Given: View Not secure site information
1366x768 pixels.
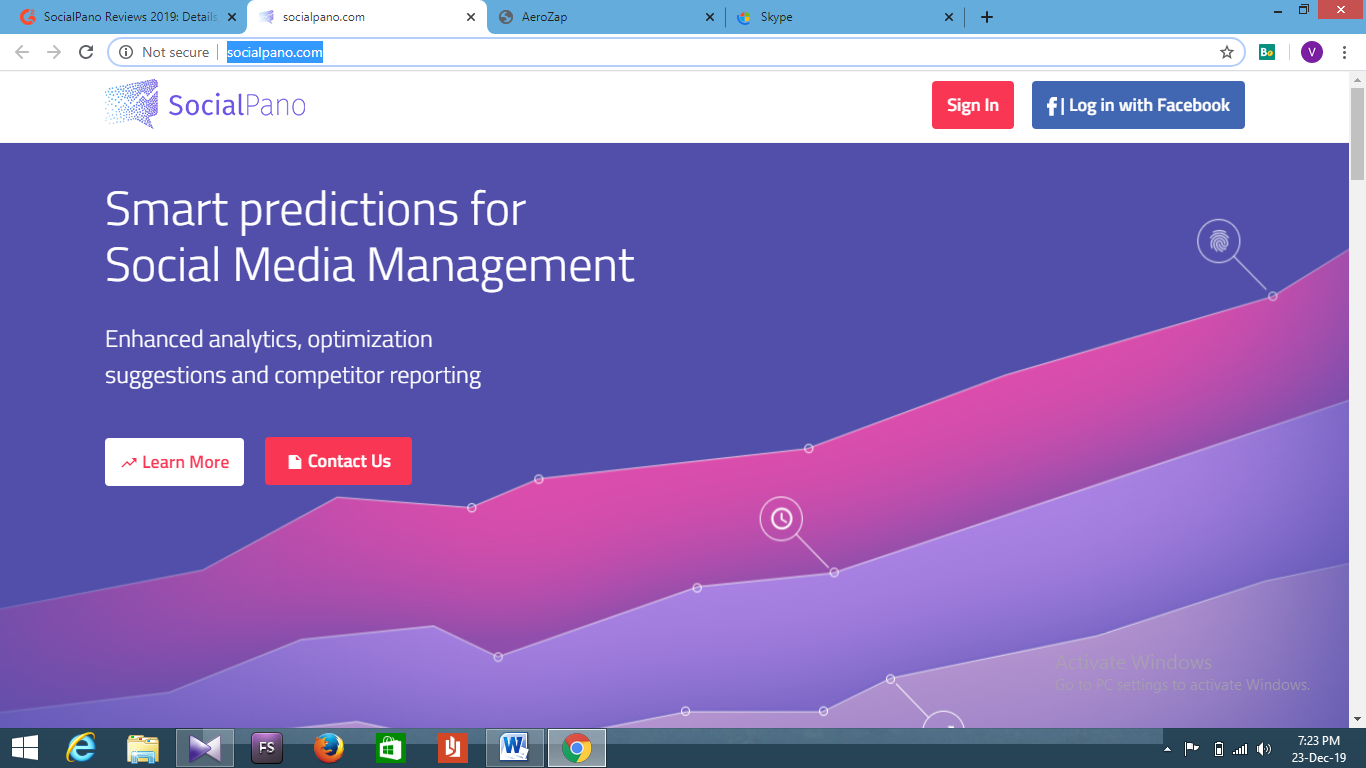Looking at the screenshot, I should click(x=165, y=52).
